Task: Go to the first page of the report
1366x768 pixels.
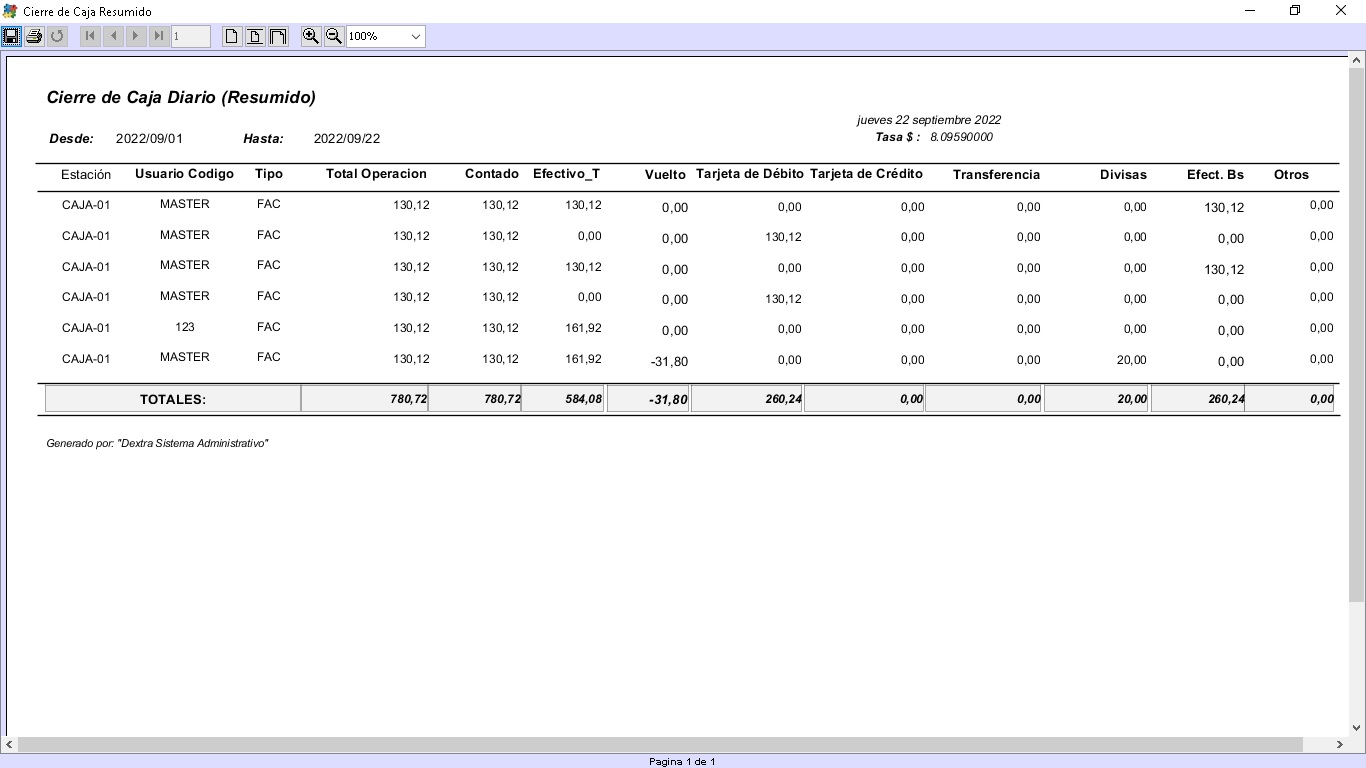Action: (90, 36)
